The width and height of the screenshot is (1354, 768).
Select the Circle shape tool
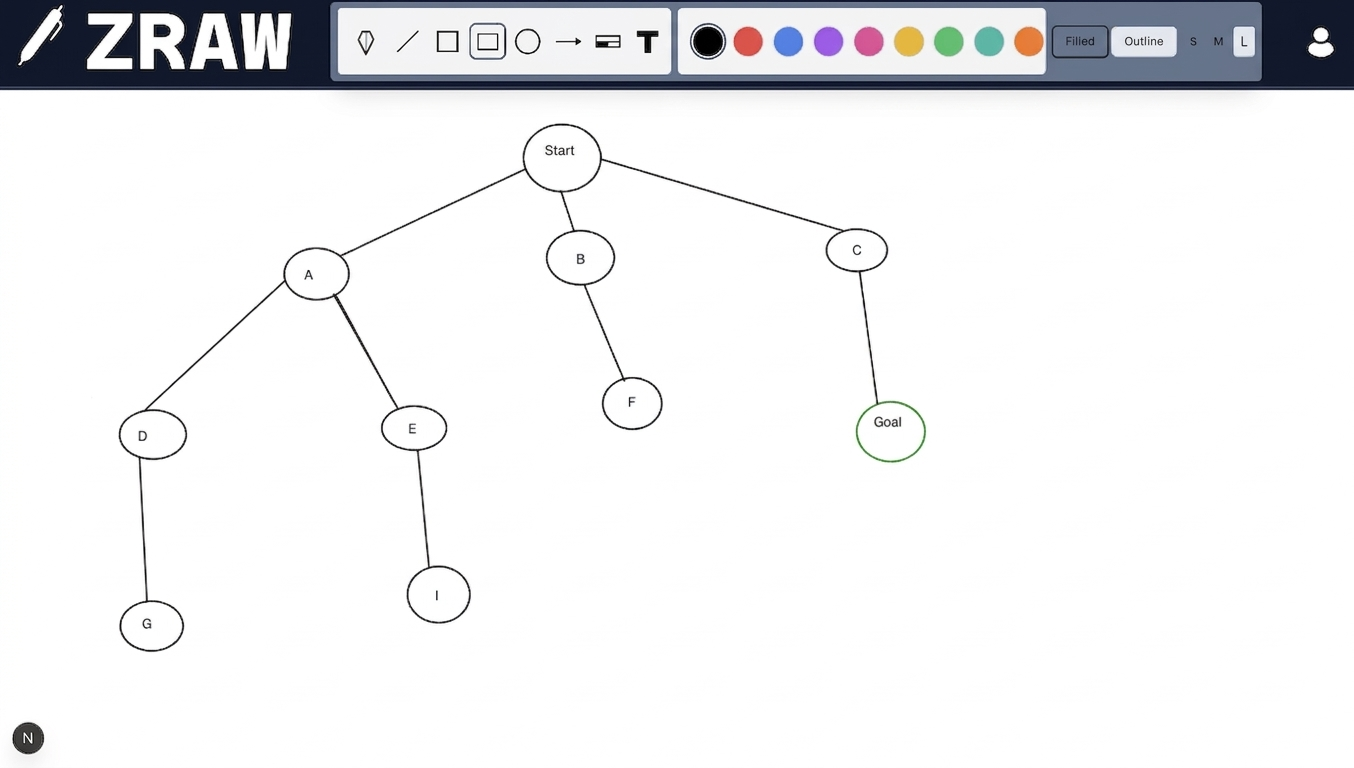point(527,42)
